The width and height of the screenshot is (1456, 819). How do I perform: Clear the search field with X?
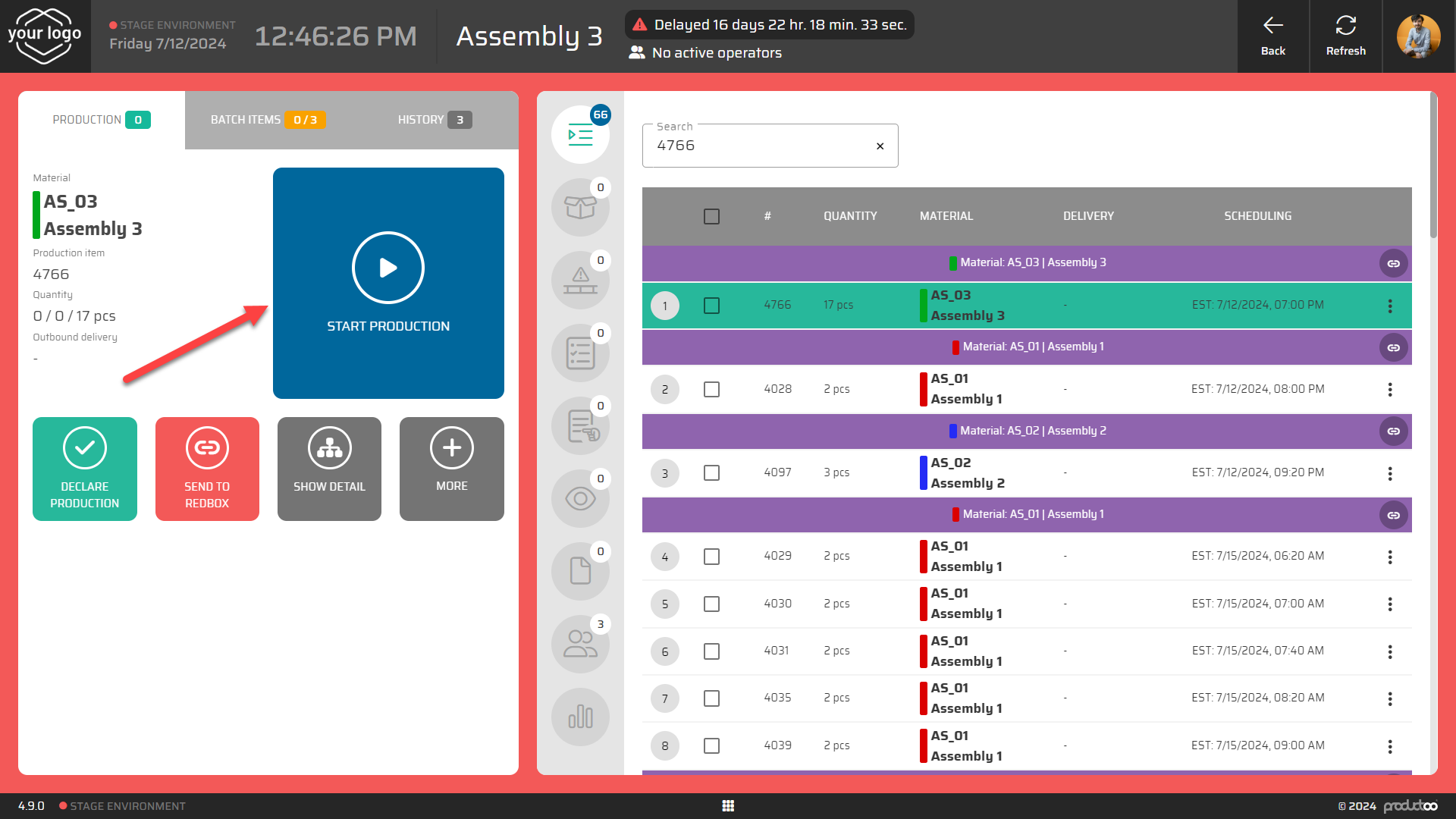880,146
